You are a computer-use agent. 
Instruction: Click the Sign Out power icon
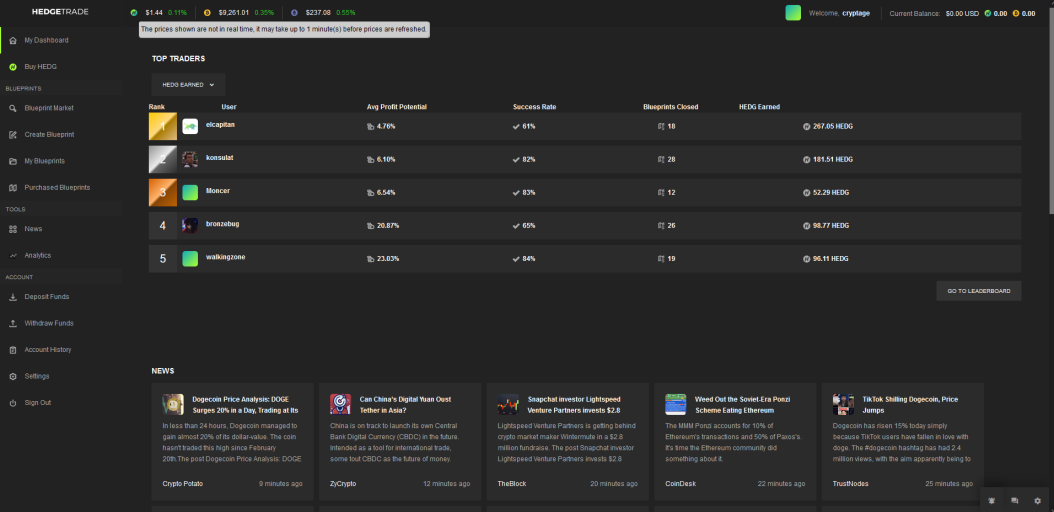point(13,403)
